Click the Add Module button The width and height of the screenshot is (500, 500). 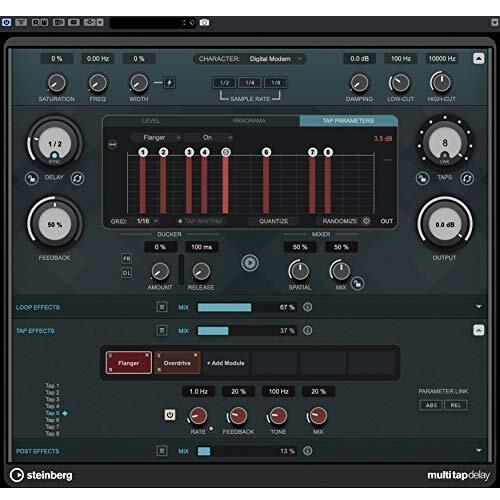[x=226, y=363]
